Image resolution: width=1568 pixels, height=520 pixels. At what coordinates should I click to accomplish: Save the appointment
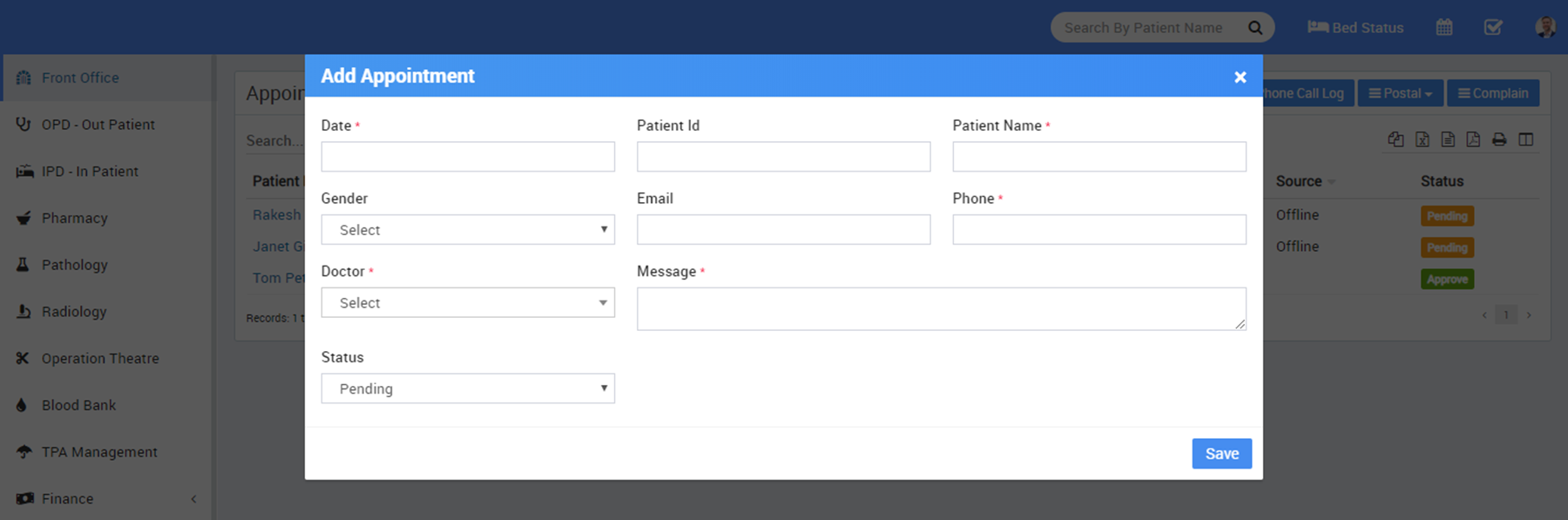1221,454
